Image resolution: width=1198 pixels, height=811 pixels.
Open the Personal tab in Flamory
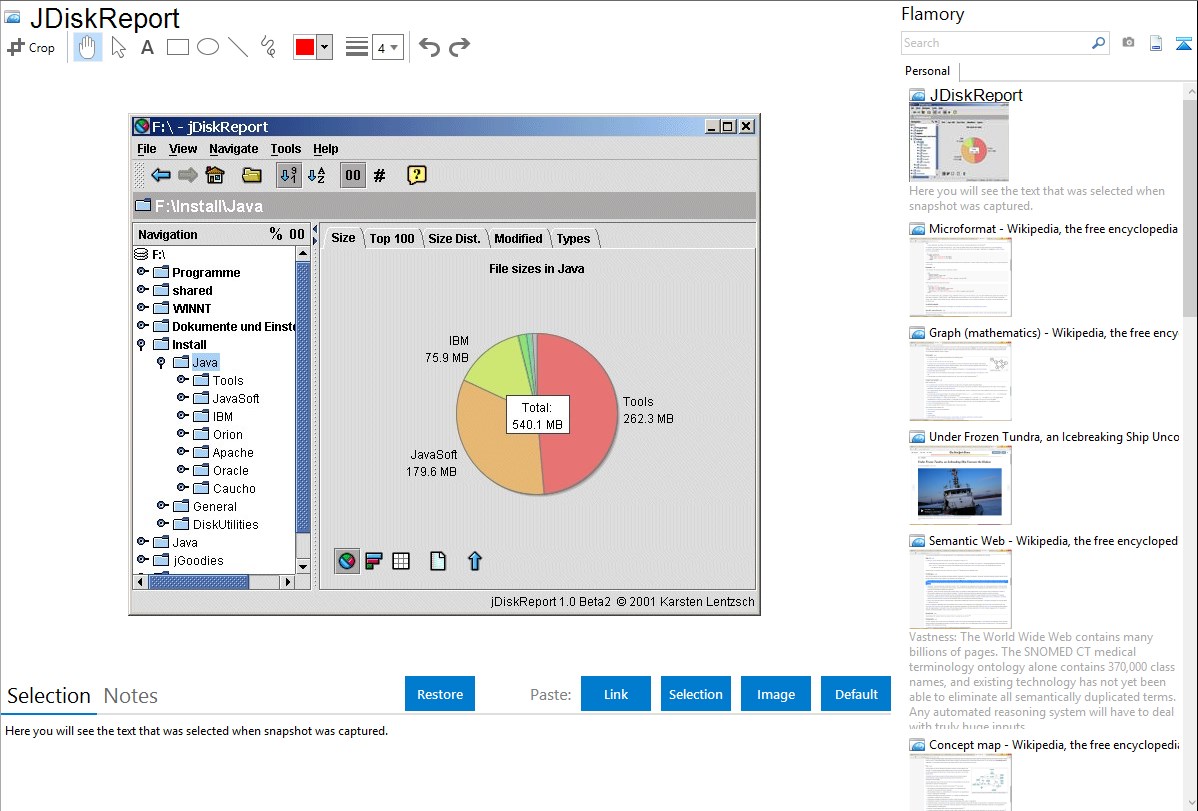[927, 71]
